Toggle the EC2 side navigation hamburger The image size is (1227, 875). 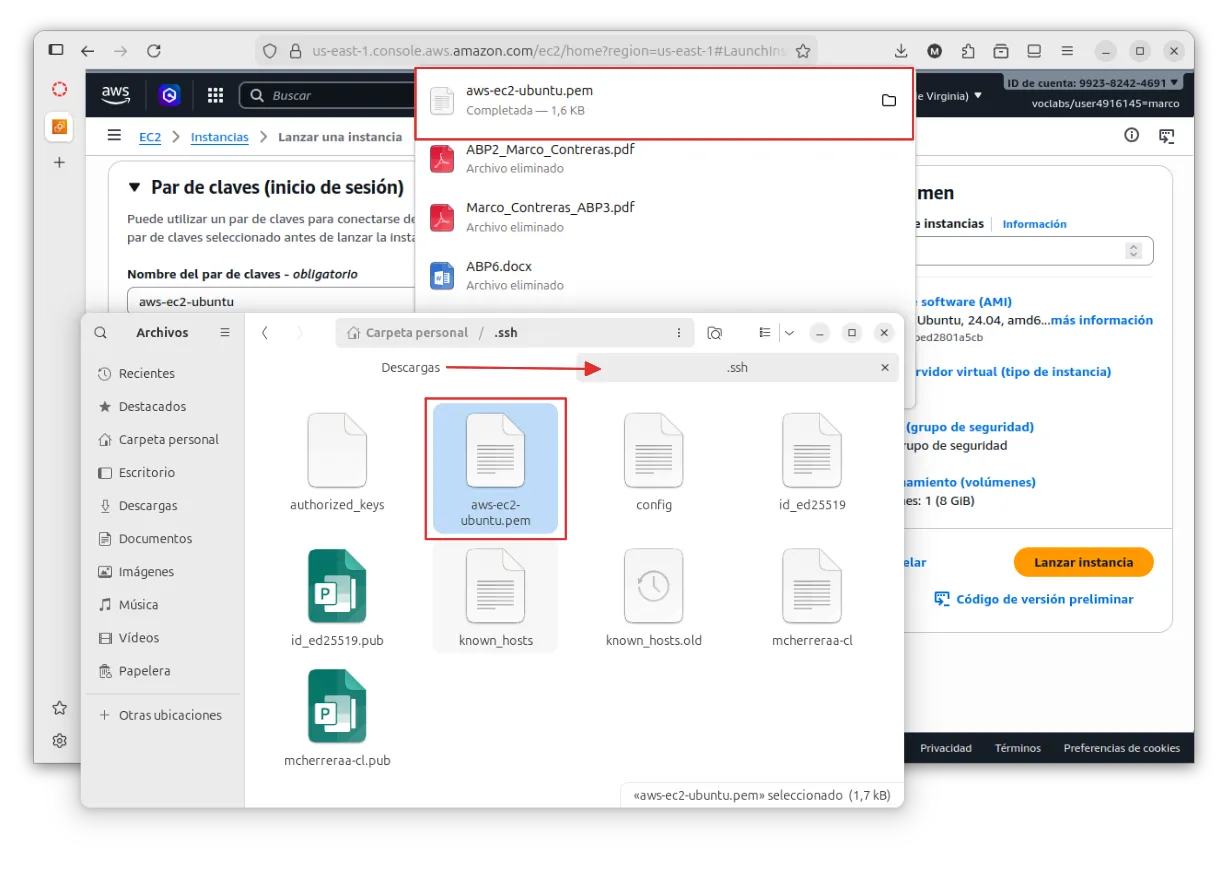(x=114, y=136)
